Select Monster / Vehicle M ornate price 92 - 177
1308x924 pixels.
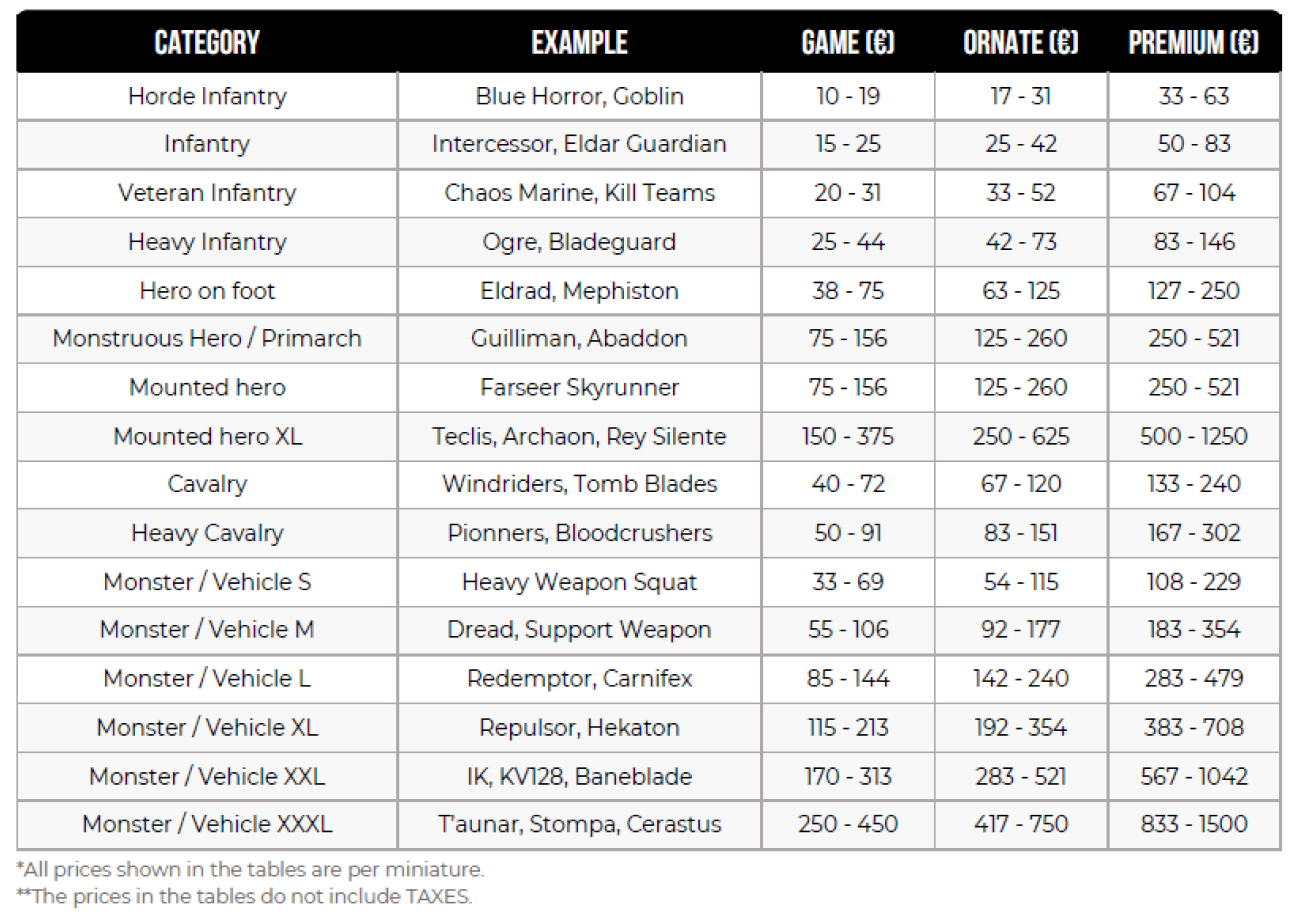click(x=1021, y=630)
